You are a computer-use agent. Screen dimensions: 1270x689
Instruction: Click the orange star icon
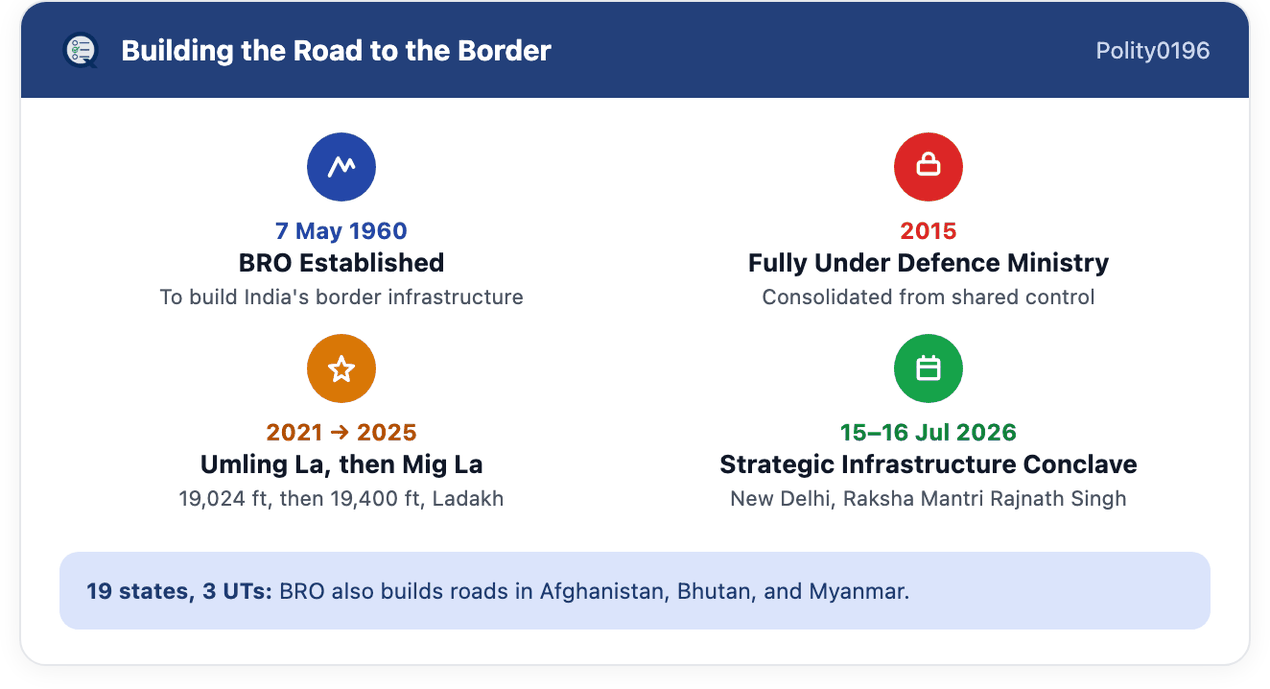click(341, 369)
